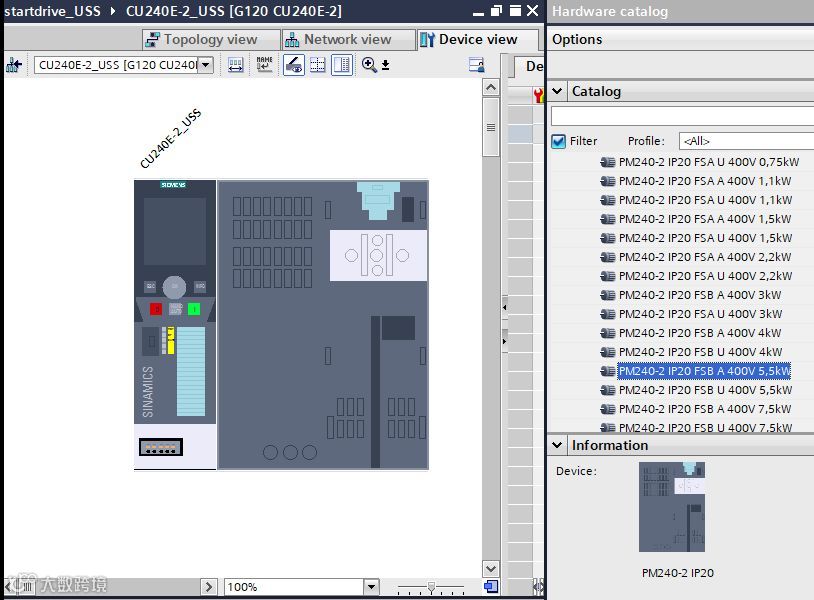Select highlighted PM240-2 IP20 FSB A 400V 5,5kW

click(x=704, y=371)
